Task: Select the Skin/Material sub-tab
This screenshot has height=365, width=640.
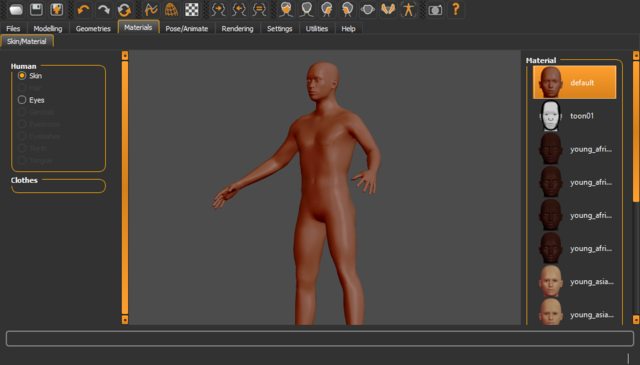Action: pos(27,41)
